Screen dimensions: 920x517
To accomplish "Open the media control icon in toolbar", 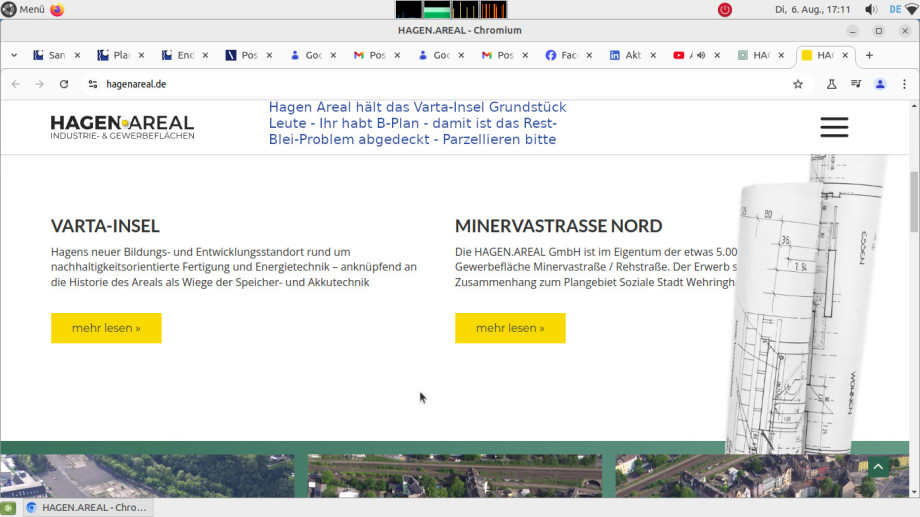I will [856, 84].
